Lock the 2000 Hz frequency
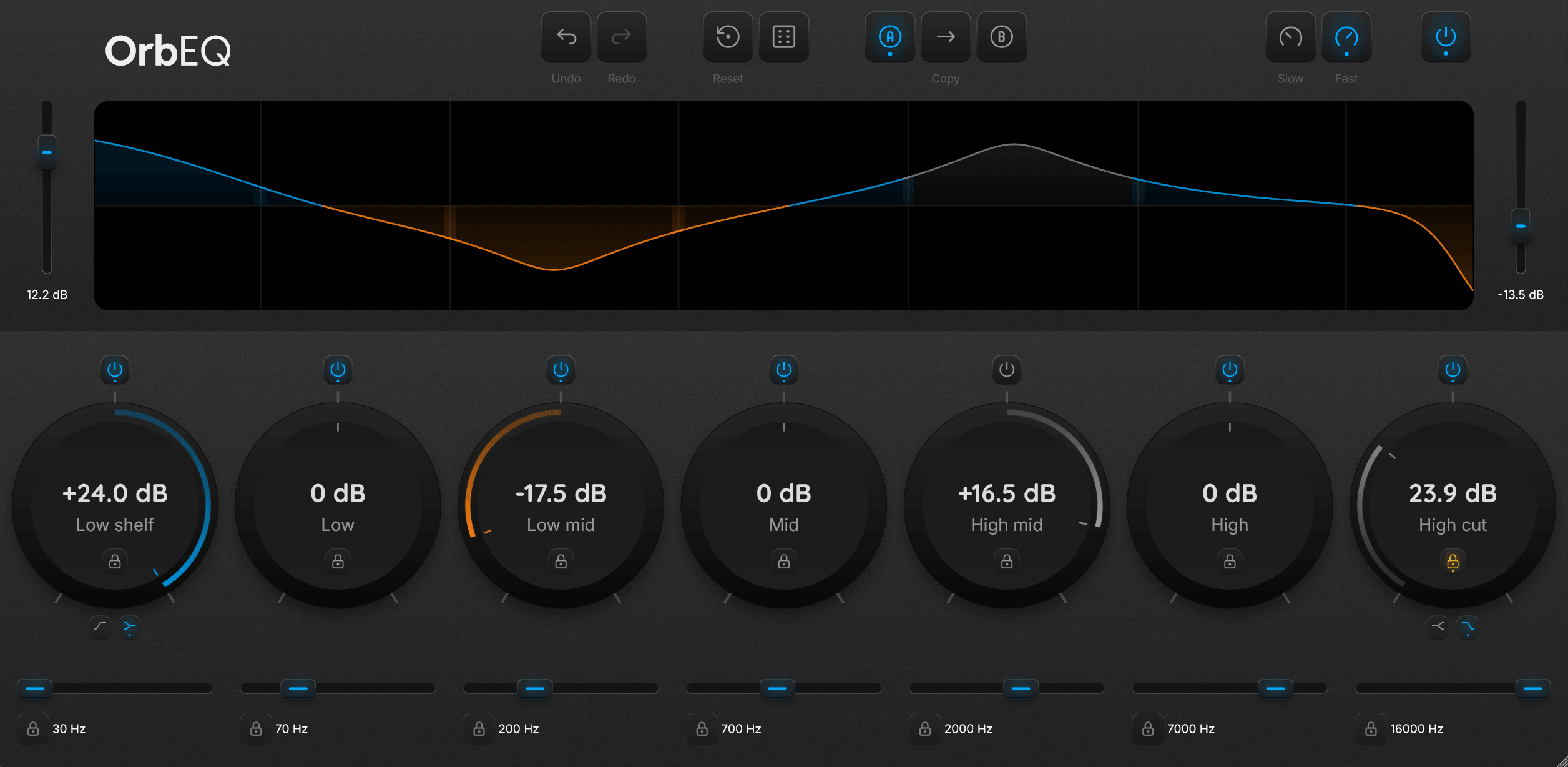This screenshot has height=767, width=1568. [925, 729]
